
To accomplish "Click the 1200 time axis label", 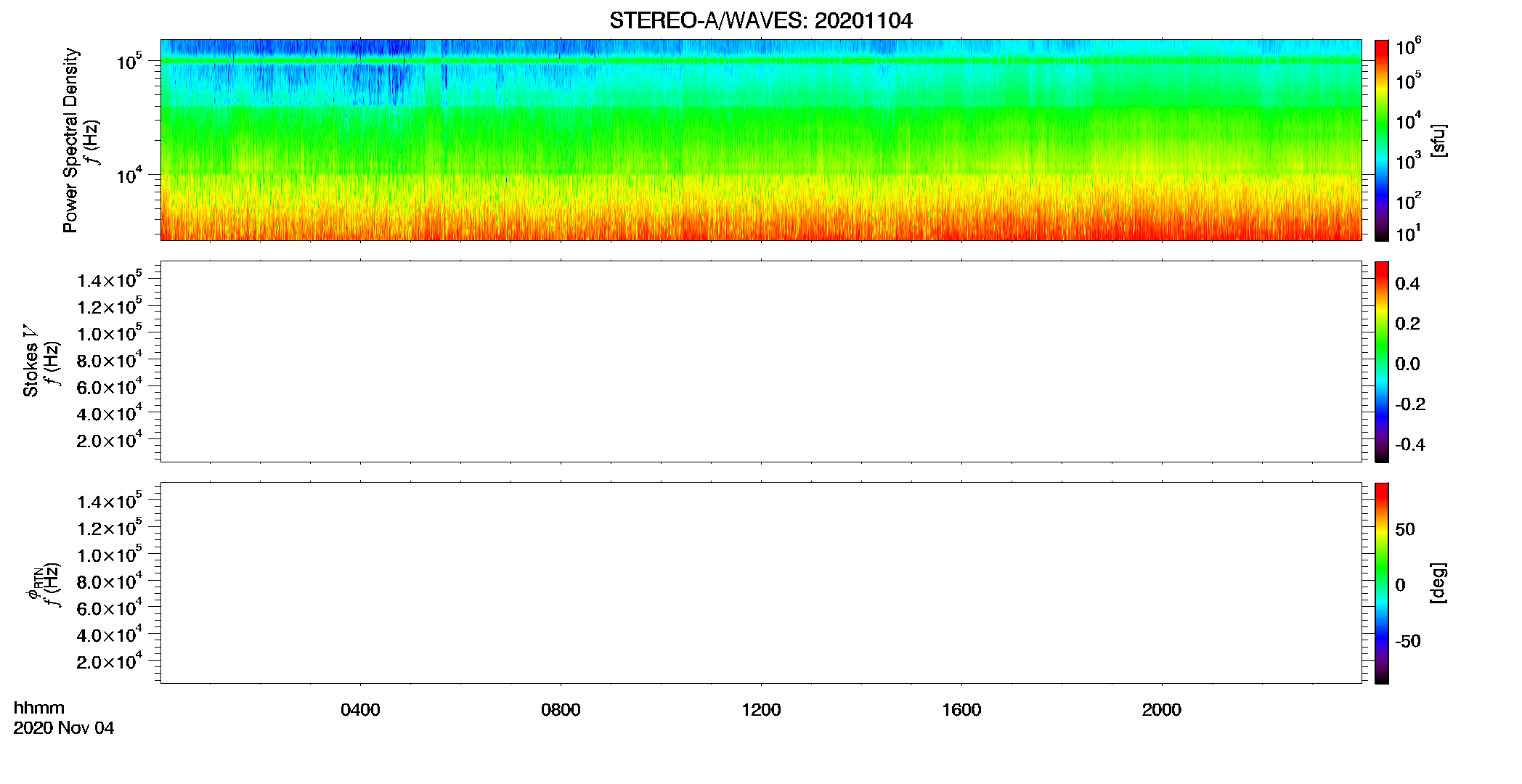I will pos(761,710).
